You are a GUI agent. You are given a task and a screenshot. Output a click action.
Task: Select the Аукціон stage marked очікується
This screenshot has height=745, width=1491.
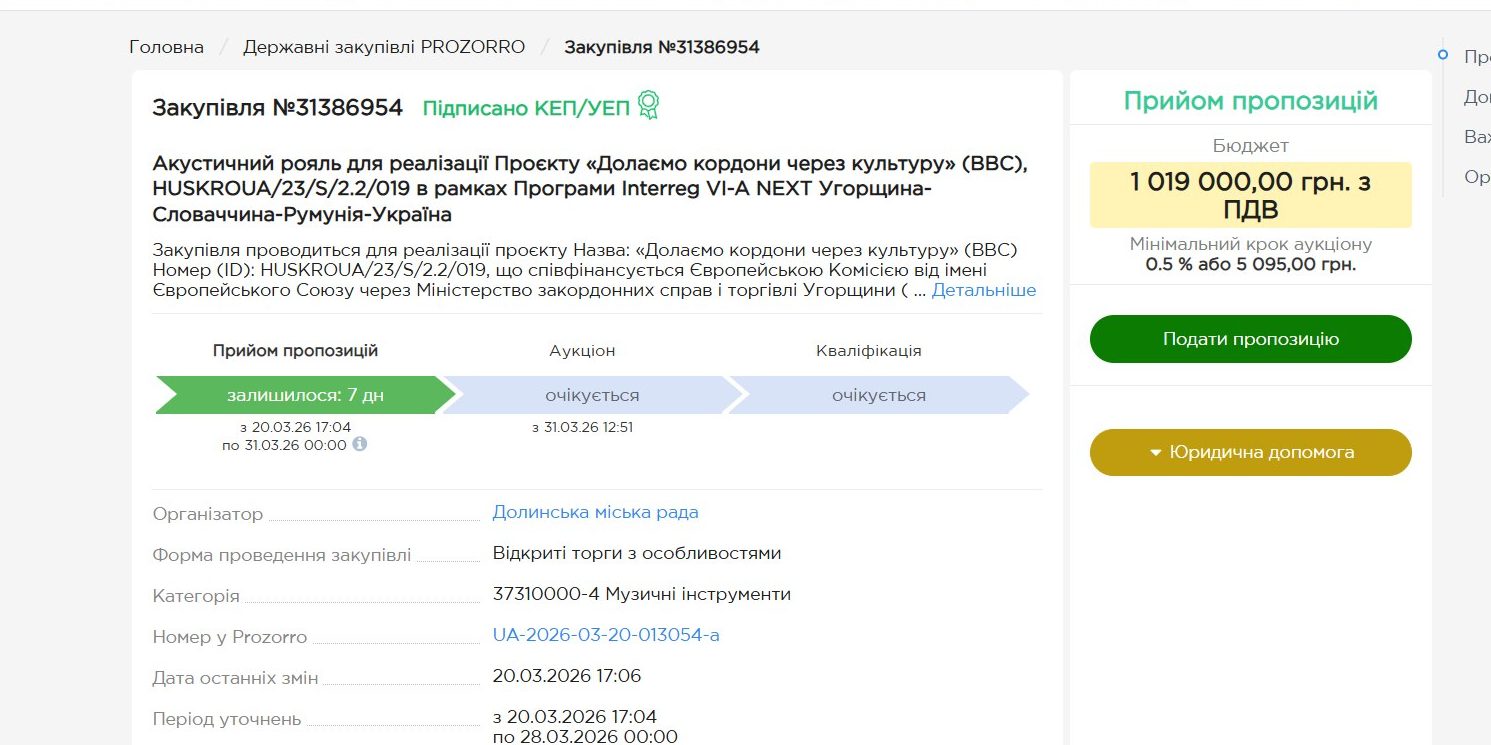(x=592, y=395)
